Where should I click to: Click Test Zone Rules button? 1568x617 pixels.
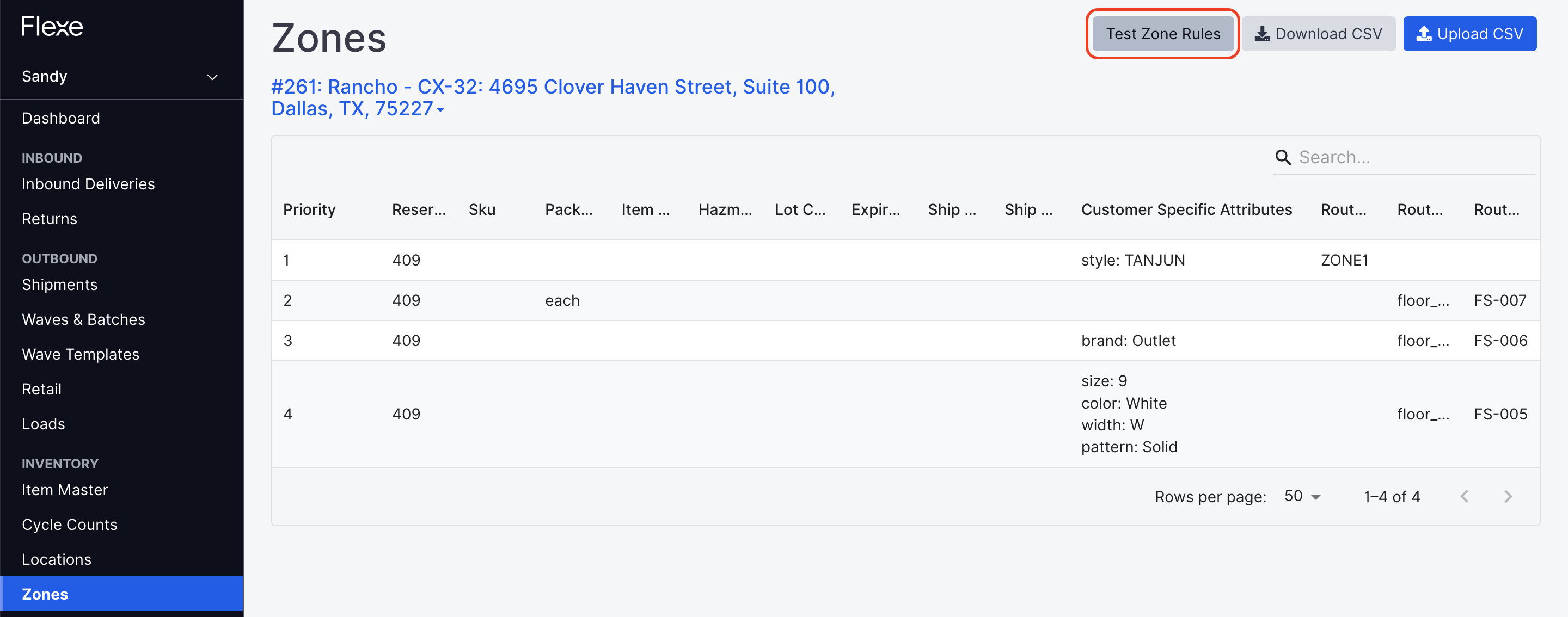[1162, 34]
